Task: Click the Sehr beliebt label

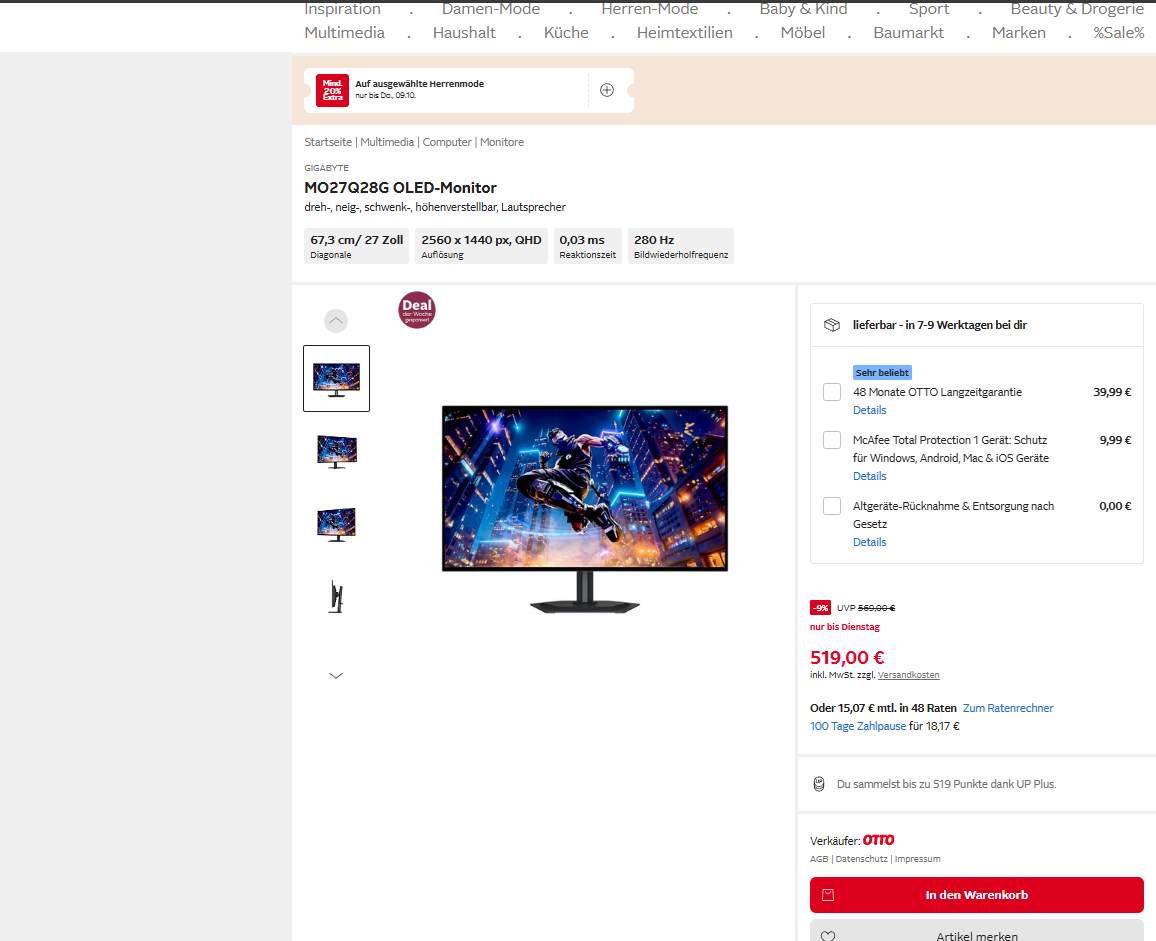Action: pos(882,372)
